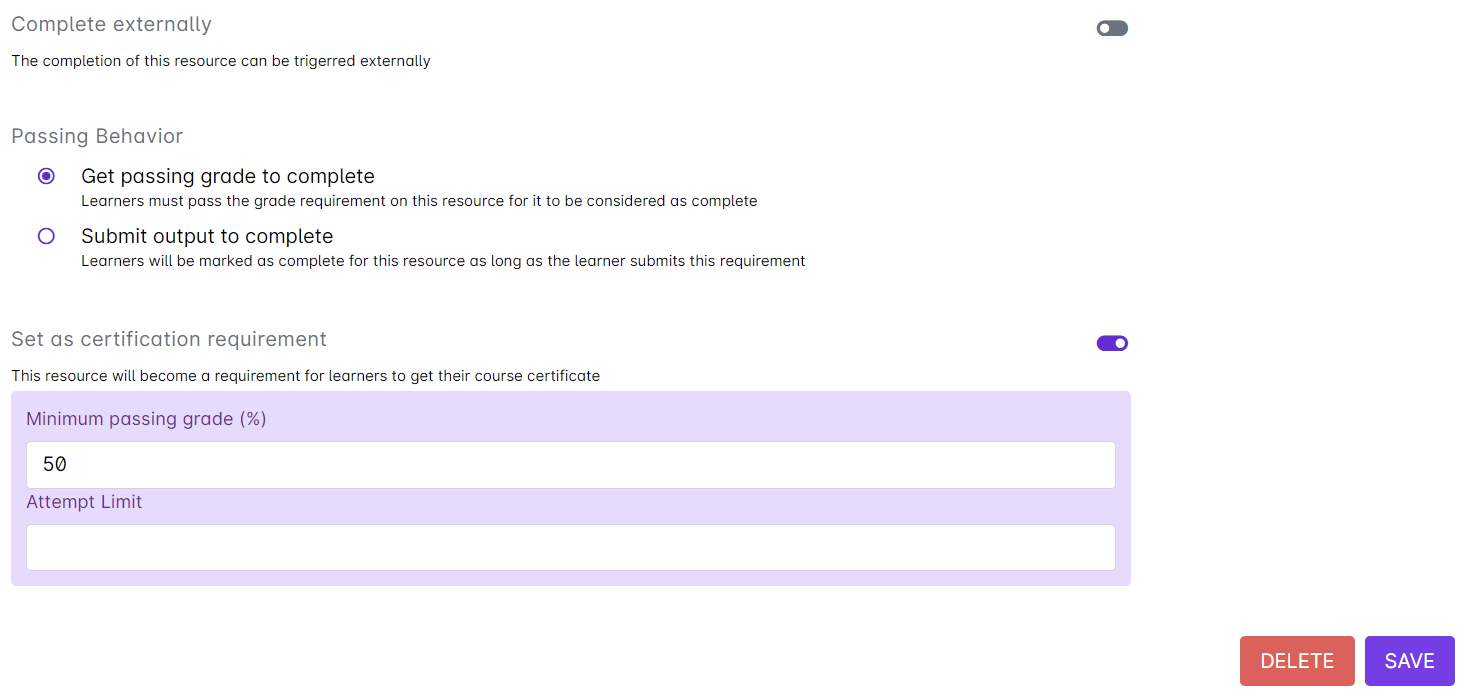Click "Learners must pass the grade requirement" description
Screen dimensions: 1467x700
[419, 201]
